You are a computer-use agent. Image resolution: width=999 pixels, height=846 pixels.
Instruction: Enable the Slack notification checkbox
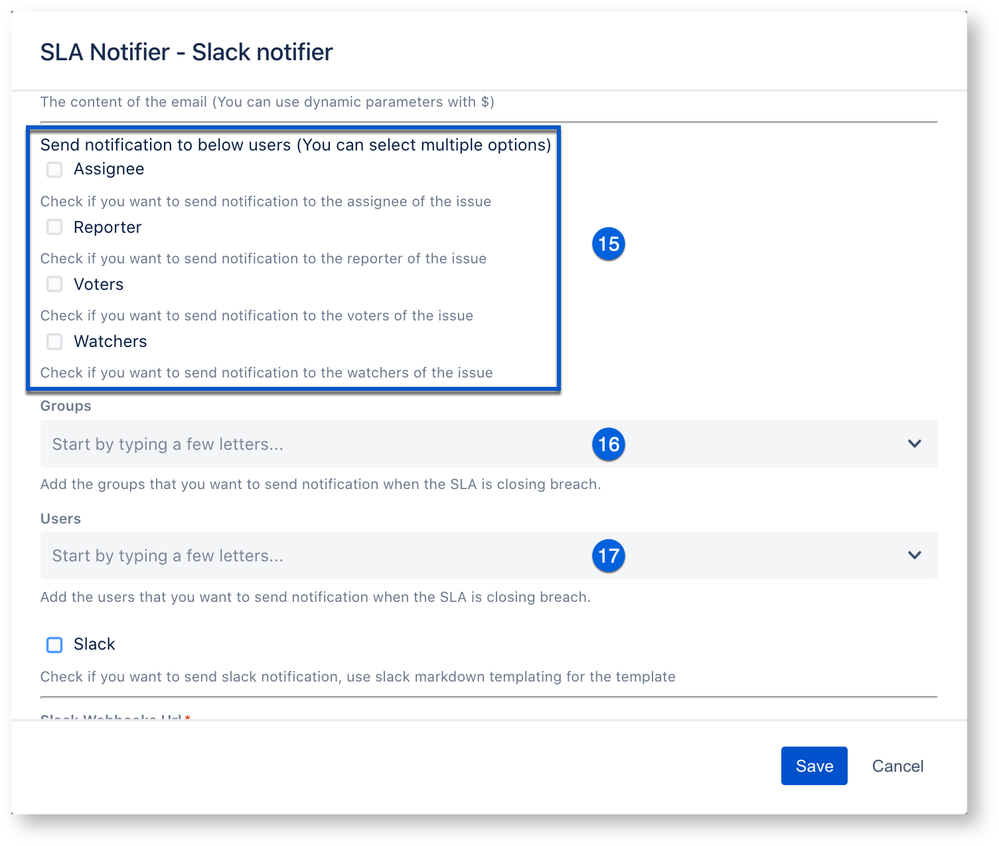(54, 645)
